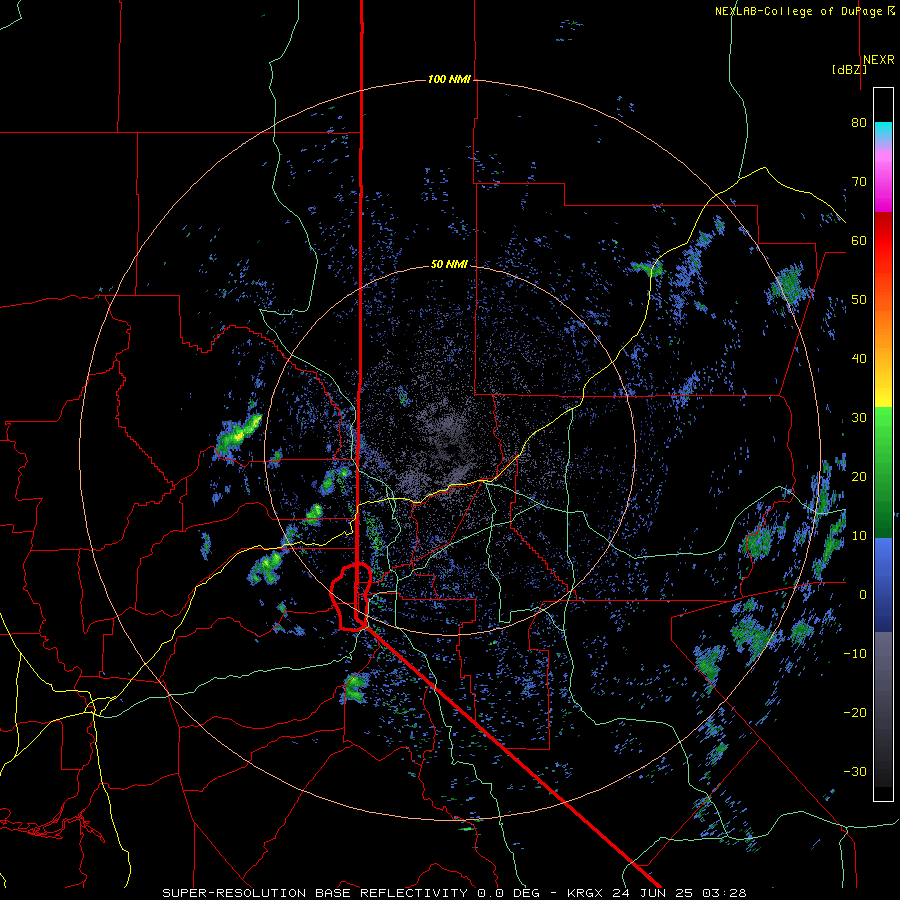
Task: Click the 70 value on the dBZ scale
Action: tap(859, 181)
